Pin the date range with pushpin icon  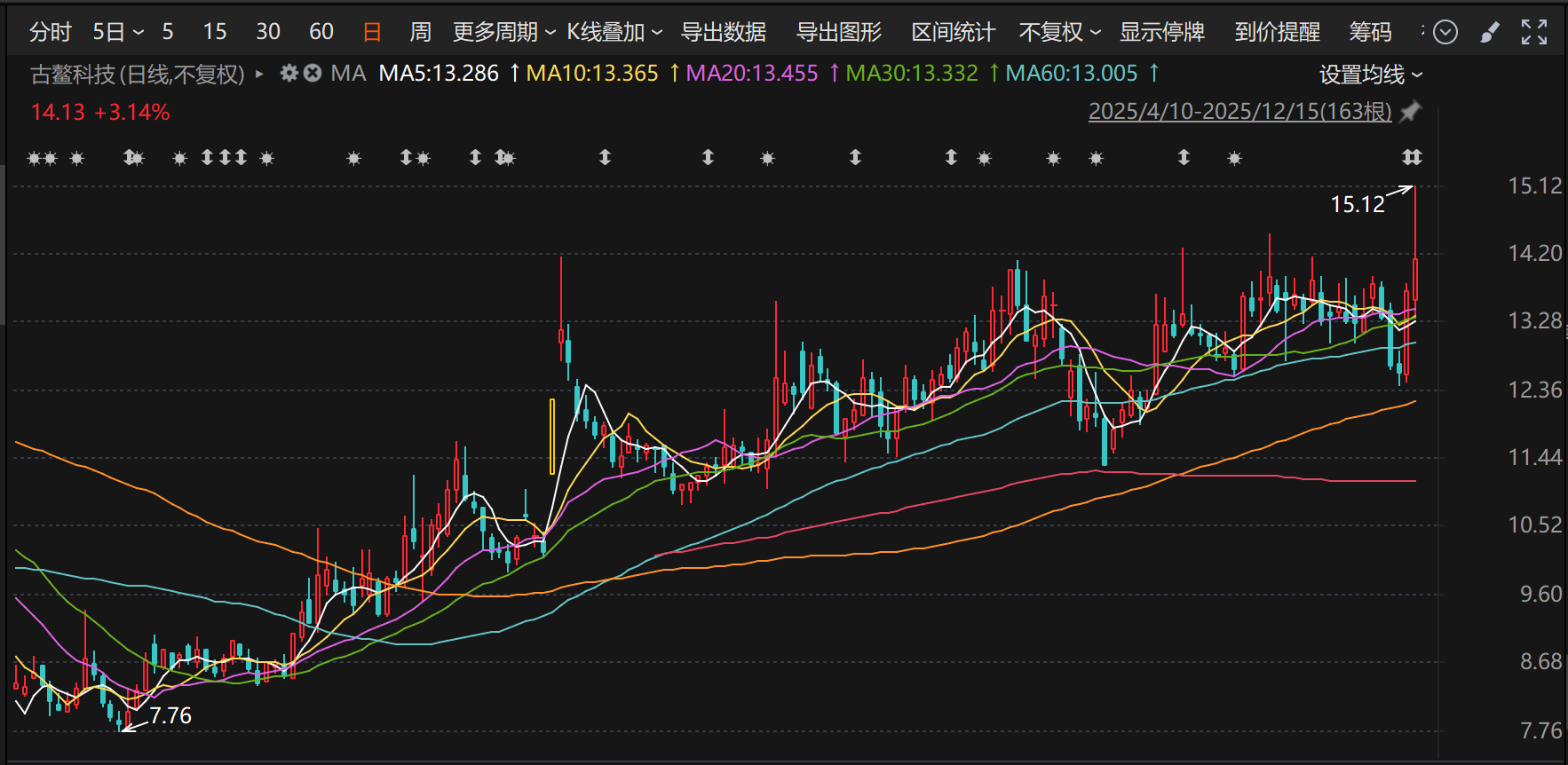[x=1409, y=112]
